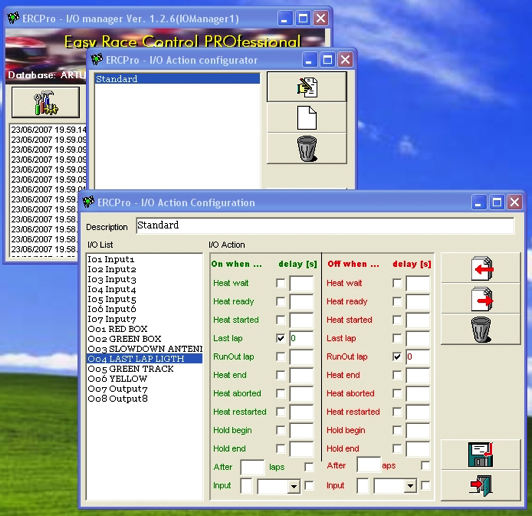Click the red left-arrow document icon
The height and width of the screenshot is (516, 532).
coord(480,268)
